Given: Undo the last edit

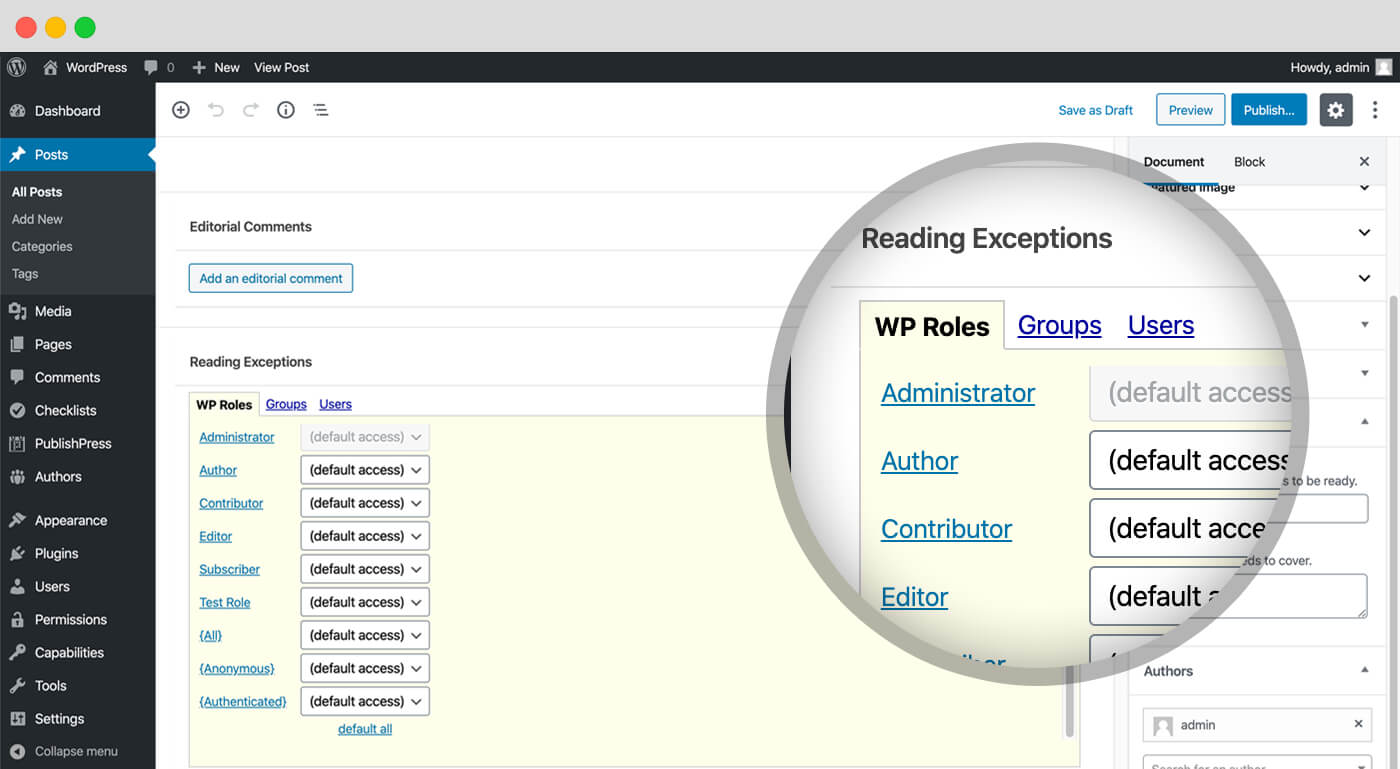Looking at the screenshot, I should coord(216,110).
